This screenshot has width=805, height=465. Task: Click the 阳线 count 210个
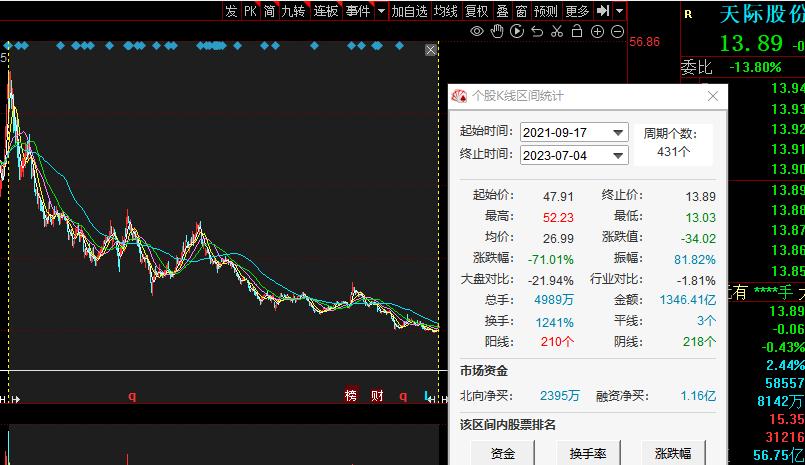pyautogui.click(x=557, y=342)
